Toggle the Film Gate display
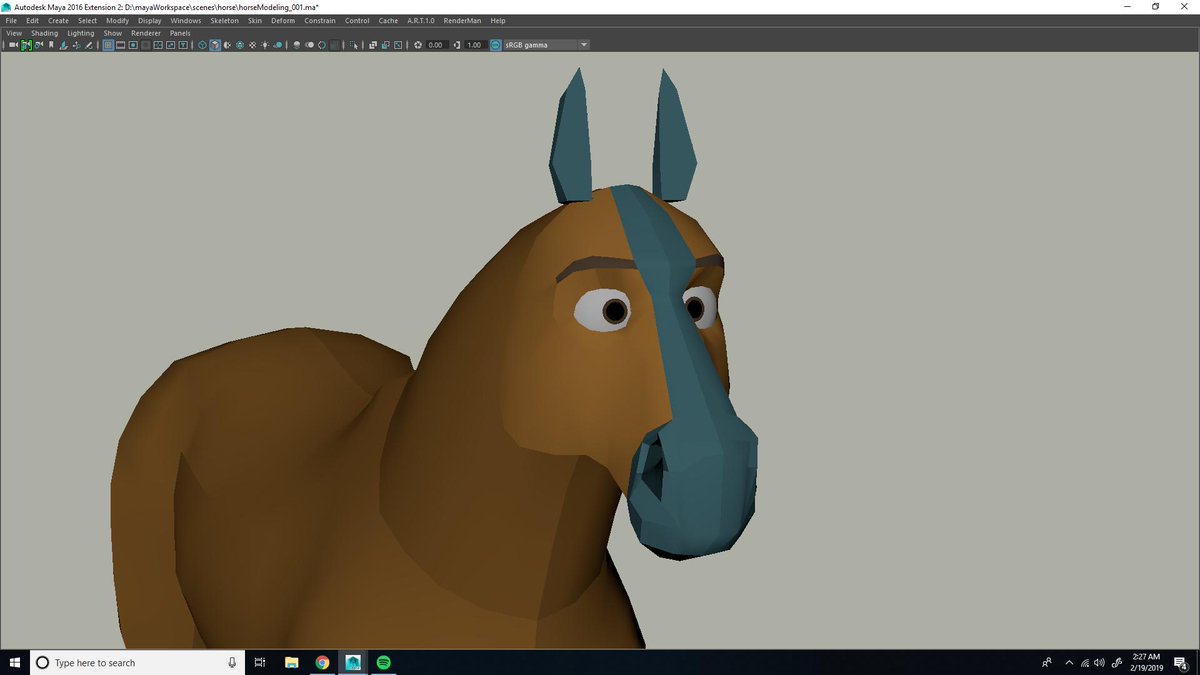Screen dimensions: 1200x675 click(x=120, y=45)
